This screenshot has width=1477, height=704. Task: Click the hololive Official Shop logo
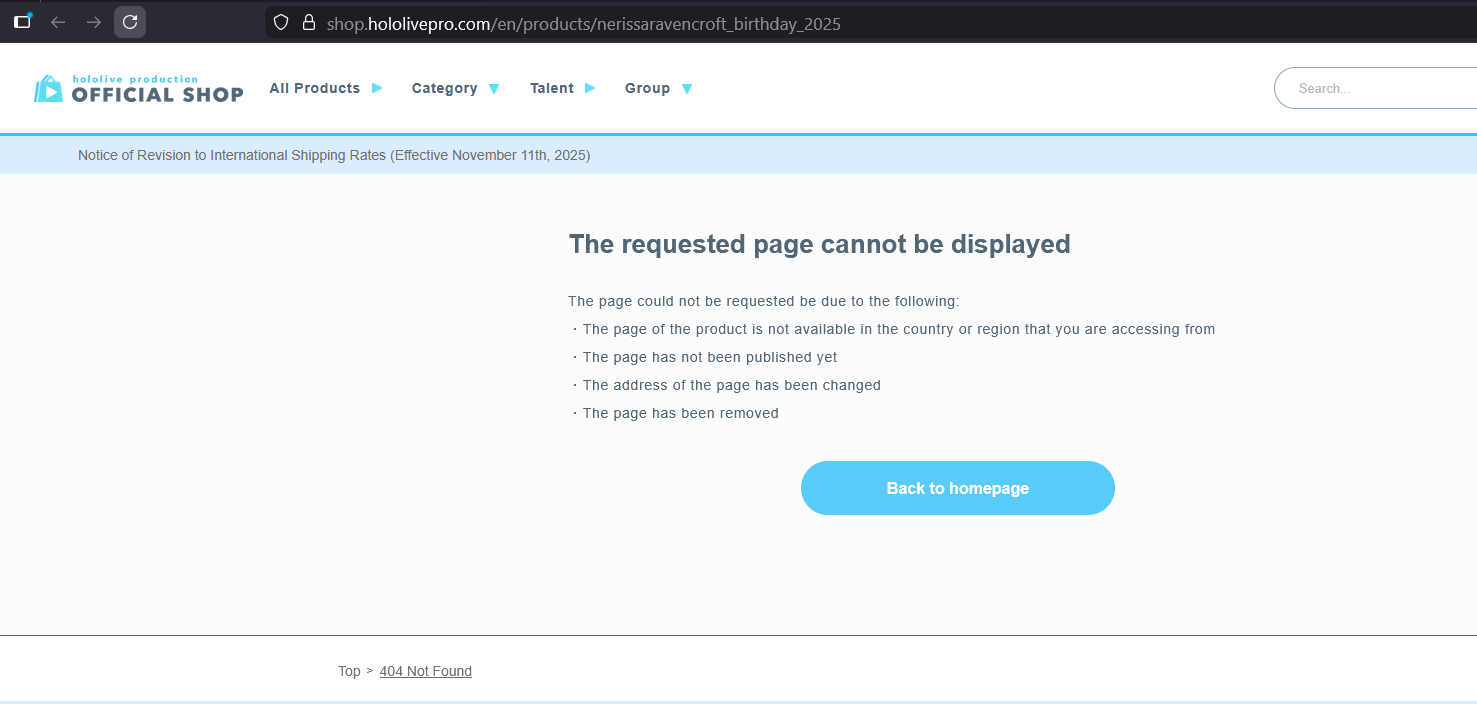pos(139,89)
